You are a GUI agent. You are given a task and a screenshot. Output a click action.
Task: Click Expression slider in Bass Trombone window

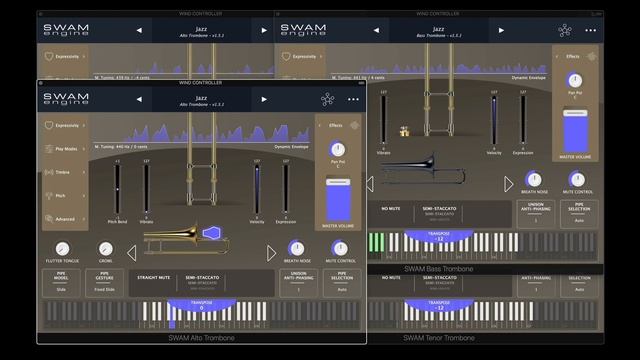pyautogui.click(x=523, y=120)
